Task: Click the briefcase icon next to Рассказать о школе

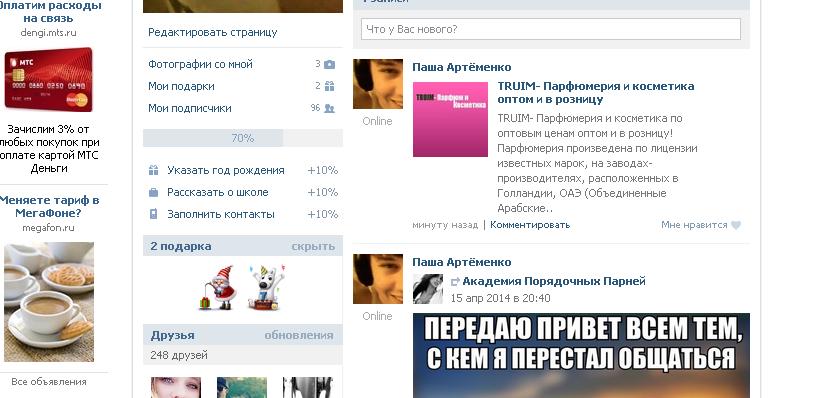Action: 154,193
